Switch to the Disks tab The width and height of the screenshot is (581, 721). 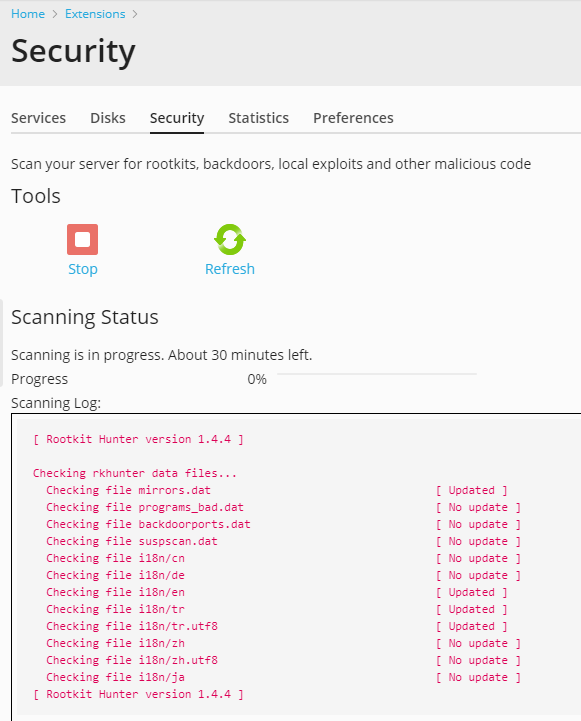(108, 118)
